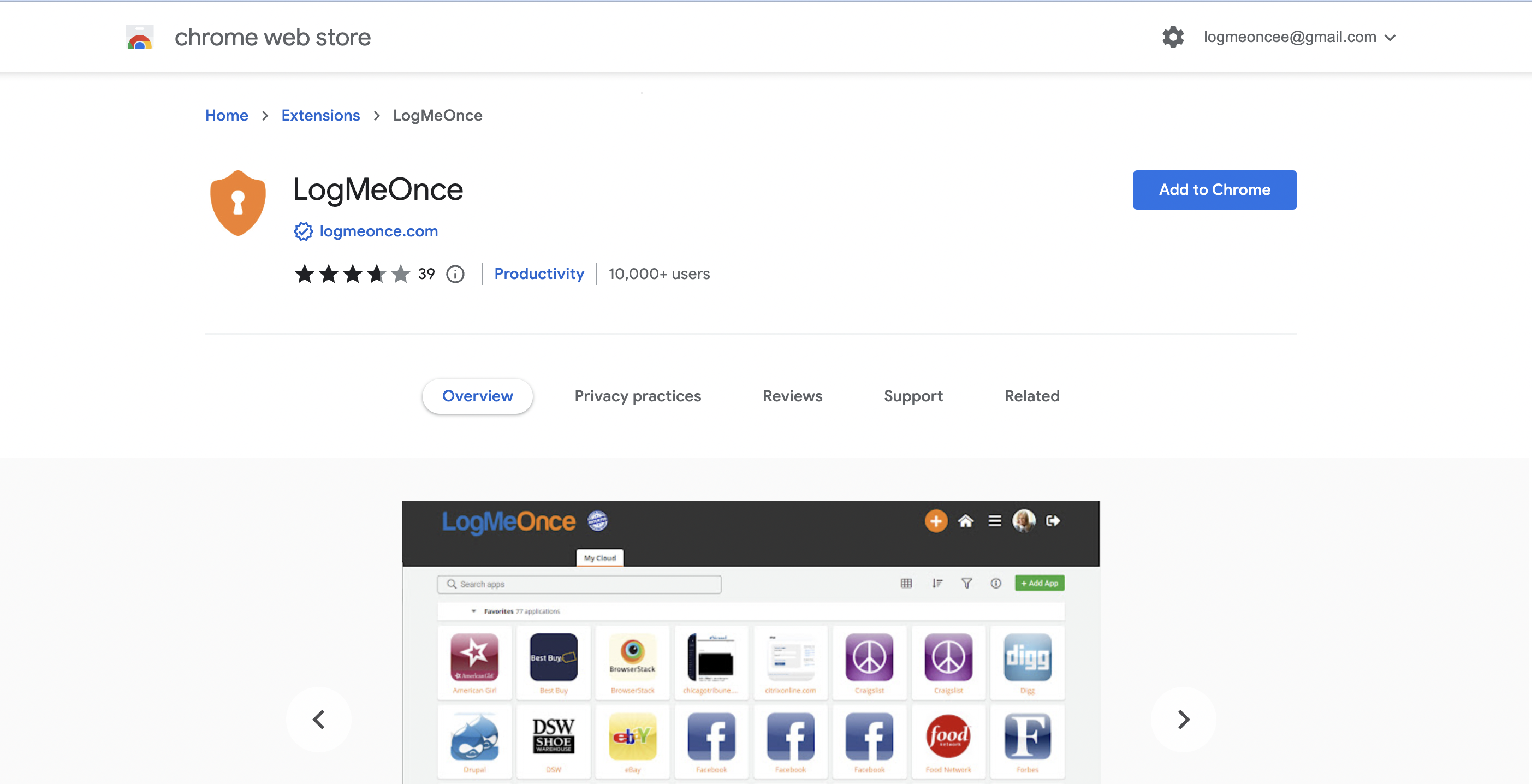Open the rating info icon
This screenshot has width=1532, height=784.
click(455, 274)
